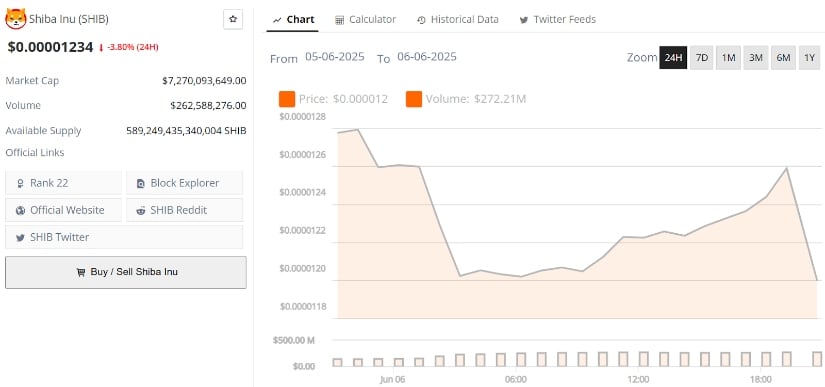Select the 24H zoom range
Image resolution: width=825 pixels, height=387 pixels.
(x=673, y=58)
